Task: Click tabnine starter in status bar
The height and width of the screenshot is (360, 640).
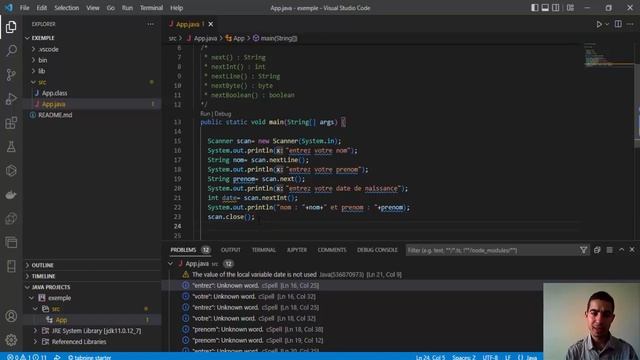Action: pyautogui.click(x=89, y=357)
